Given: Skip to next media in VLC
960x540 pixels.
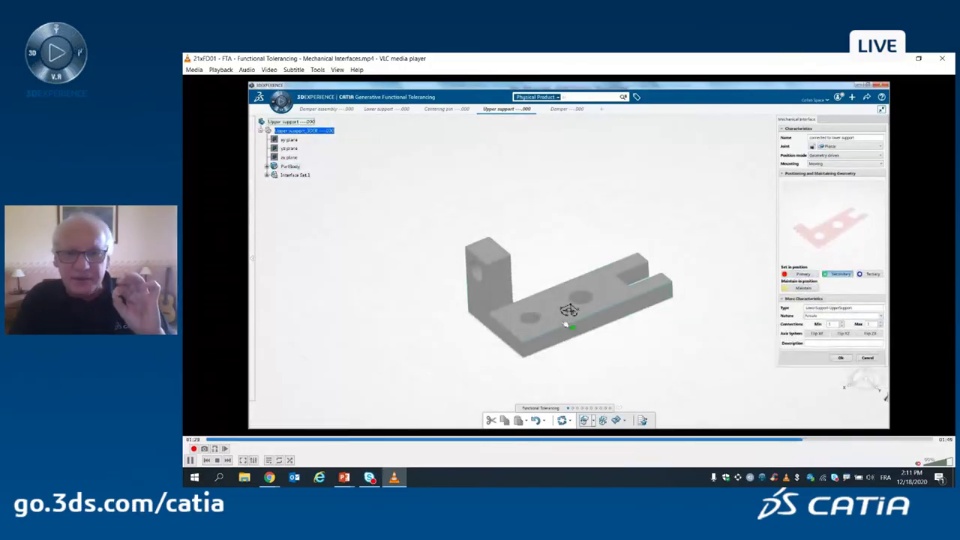Looking at the screenshot, I should (x=228, y=460).
